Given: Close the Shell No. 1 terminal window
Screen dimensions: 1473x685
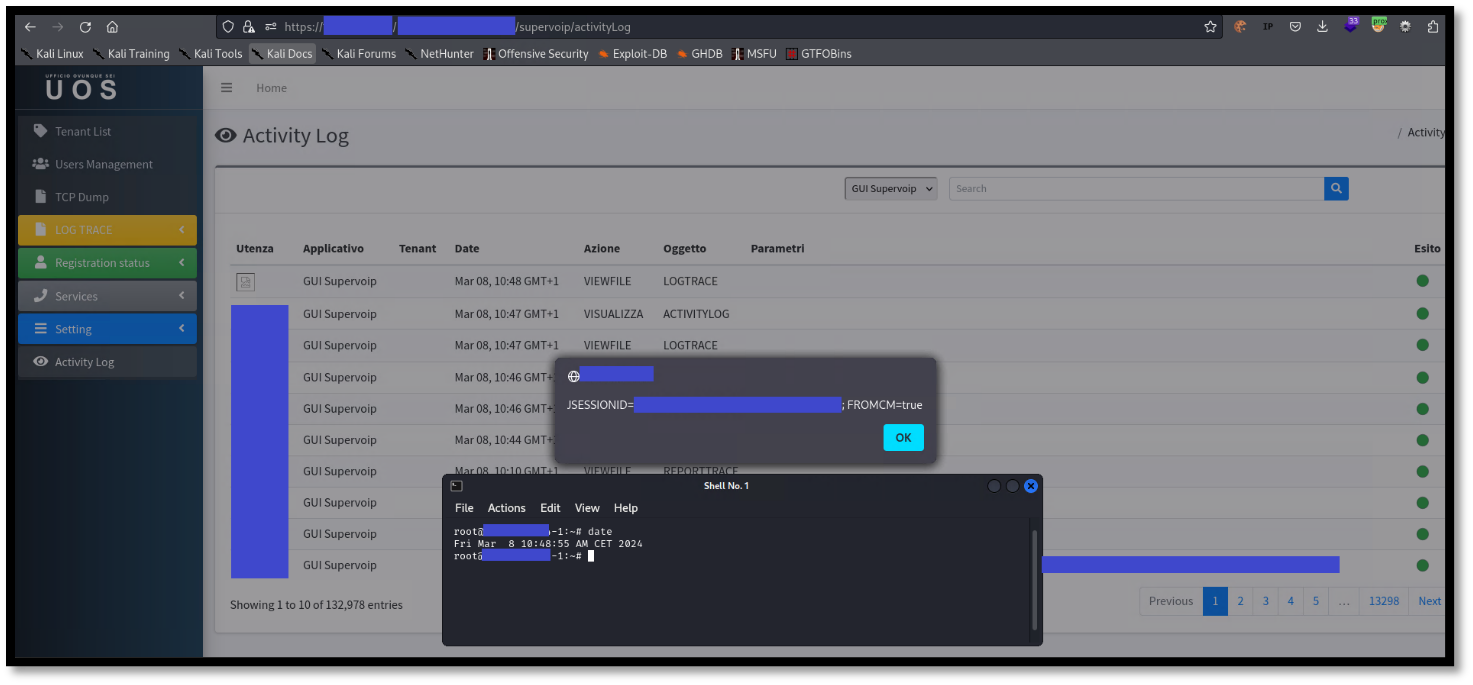Looking at the screenshot, I should click(x=1031, y=486).
